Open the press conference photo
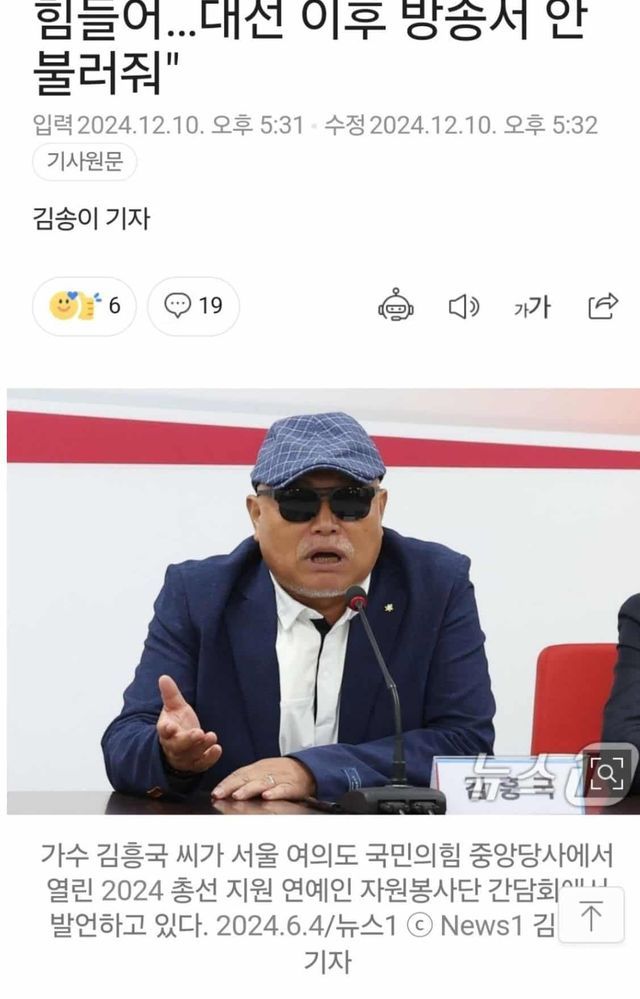The image size is (640, 999). 324,601
